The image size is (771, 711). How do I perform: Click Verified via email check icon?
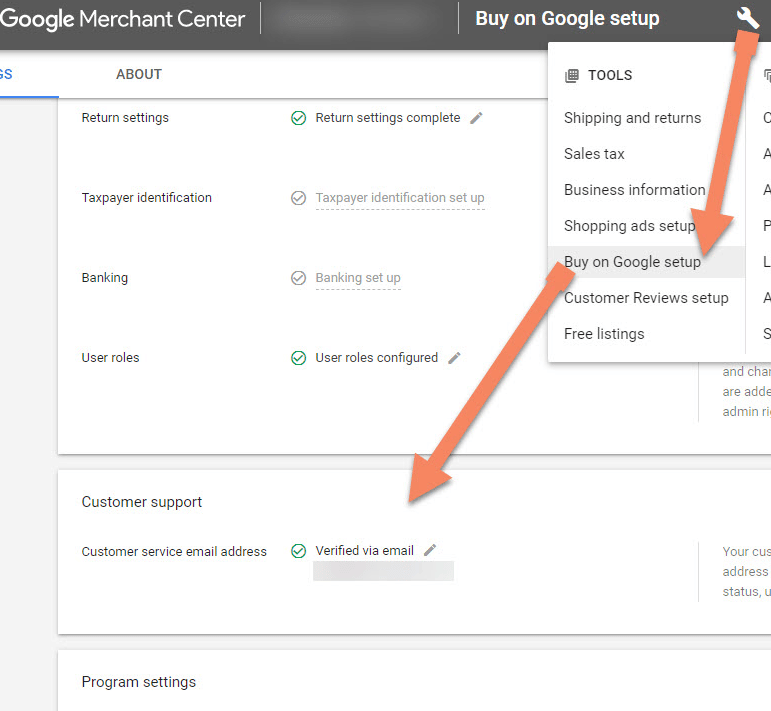click(298, 551)
